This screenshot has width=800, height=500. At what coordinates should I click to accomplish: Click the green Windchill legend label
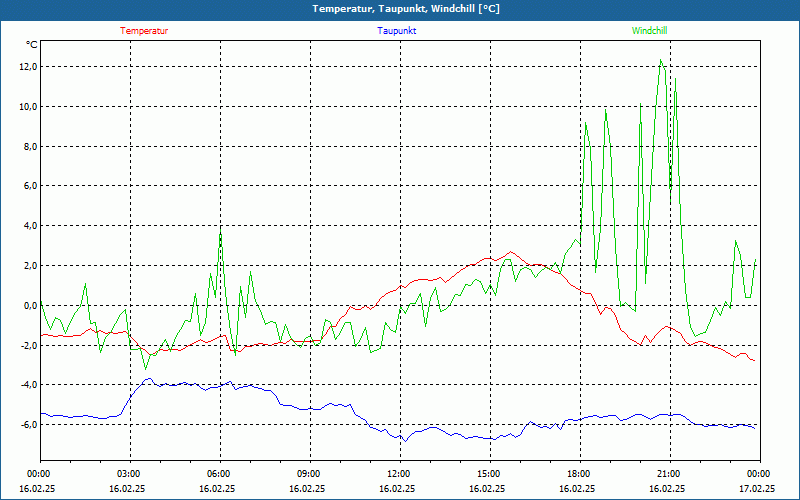pyautogui.click(x=650, y=31)
